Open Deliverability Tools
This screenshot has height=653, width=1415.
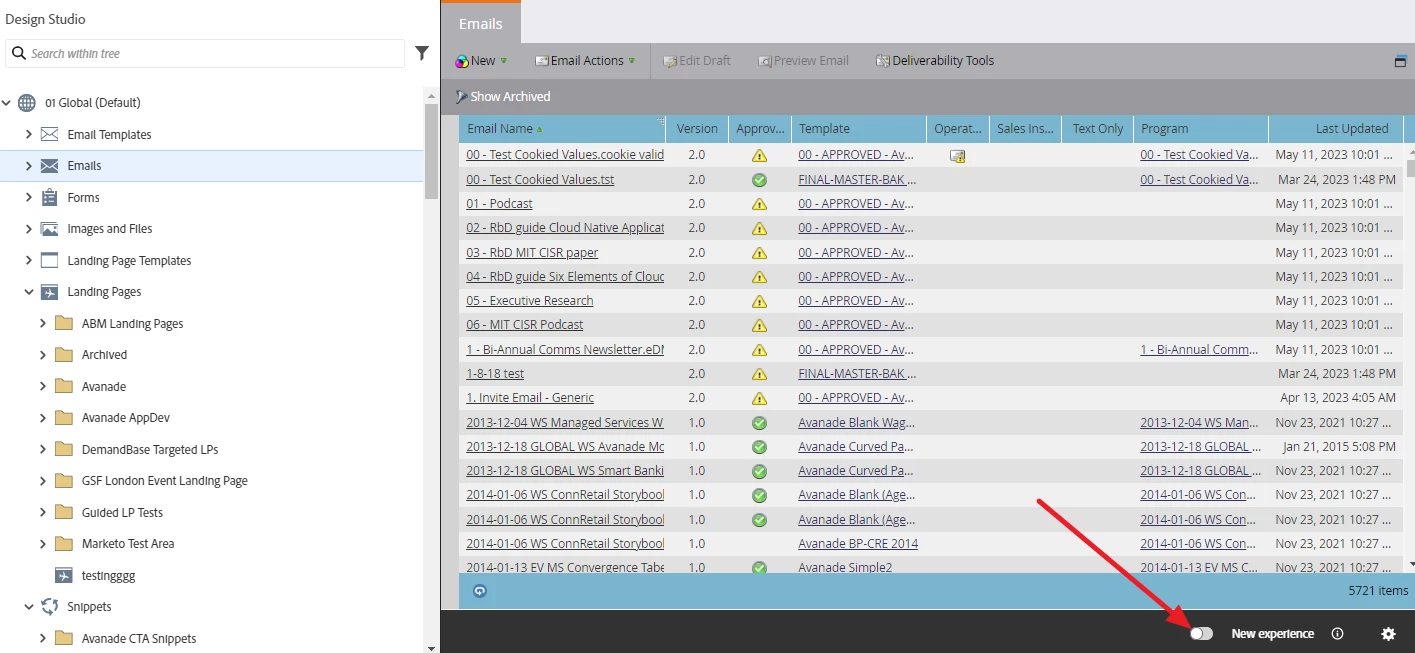pos(934,61)
